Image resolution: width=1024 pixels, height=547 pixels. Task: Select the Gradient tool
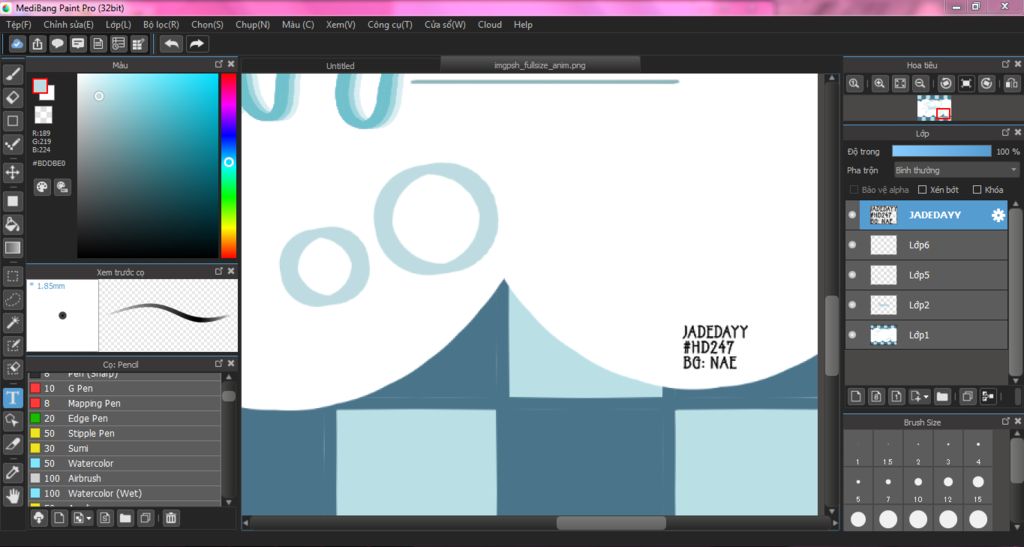coord(12,248)
